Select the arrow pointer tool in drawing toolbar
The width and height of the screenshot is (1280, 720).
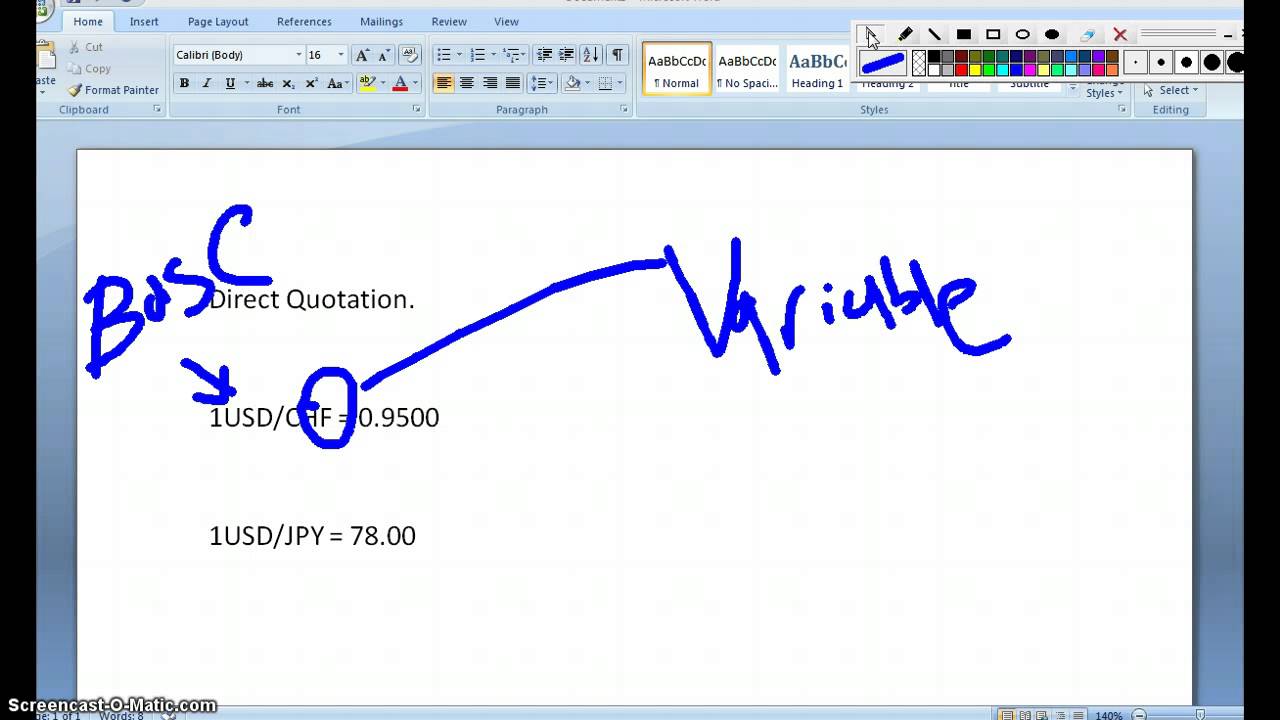(871, 35)
